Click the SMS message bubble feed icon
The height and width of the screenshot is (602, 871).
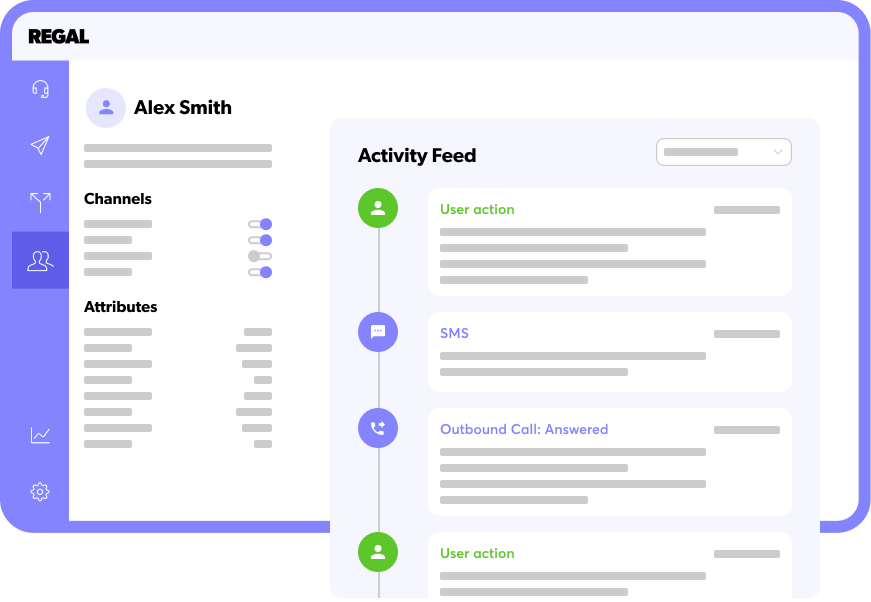(x=378, y=332)
